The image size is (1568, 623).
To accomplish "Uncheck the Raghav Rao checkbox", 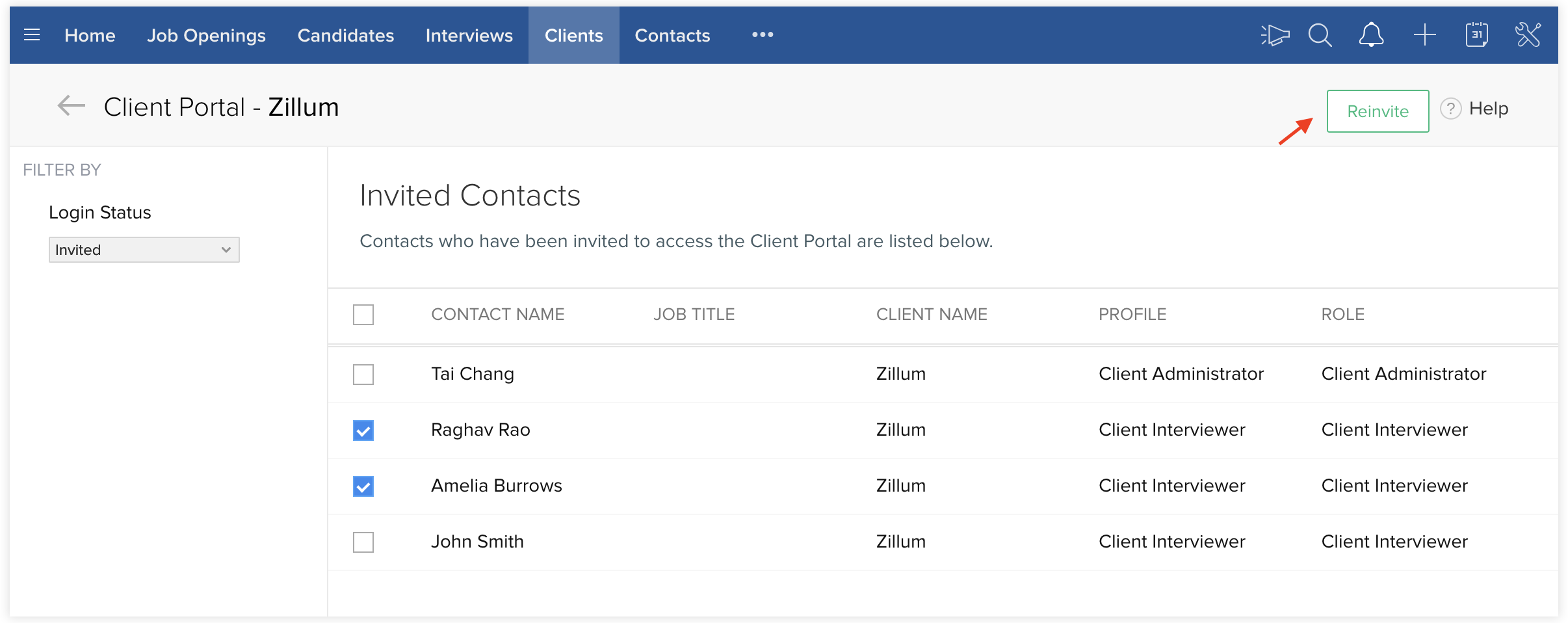I will (x=363, y=431).
